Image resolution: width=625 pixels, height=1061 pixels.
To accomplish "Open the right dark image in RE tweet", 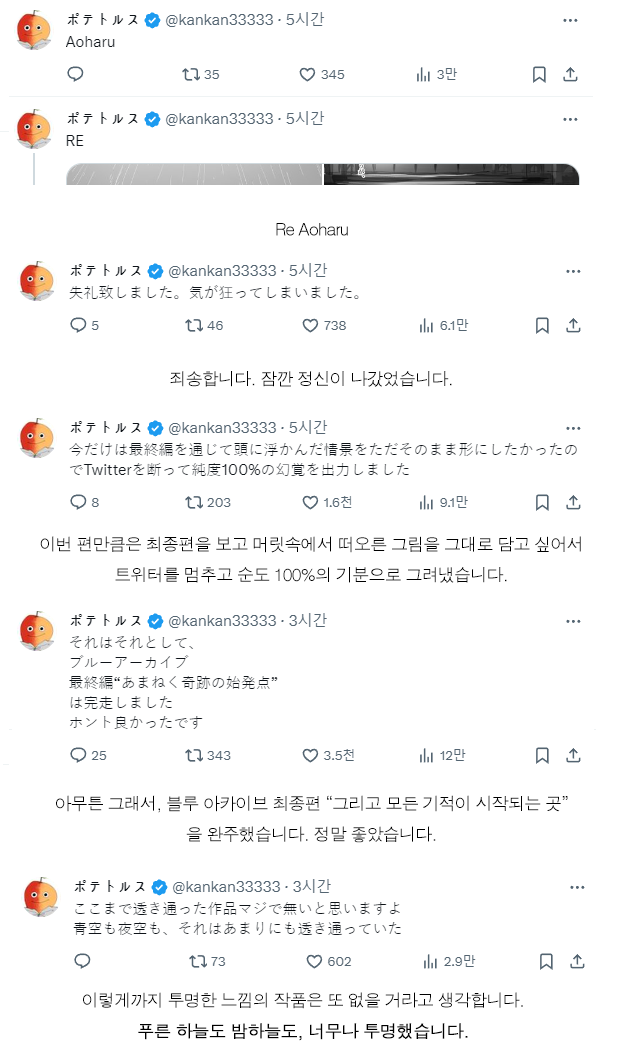I will tap(451, 174).
